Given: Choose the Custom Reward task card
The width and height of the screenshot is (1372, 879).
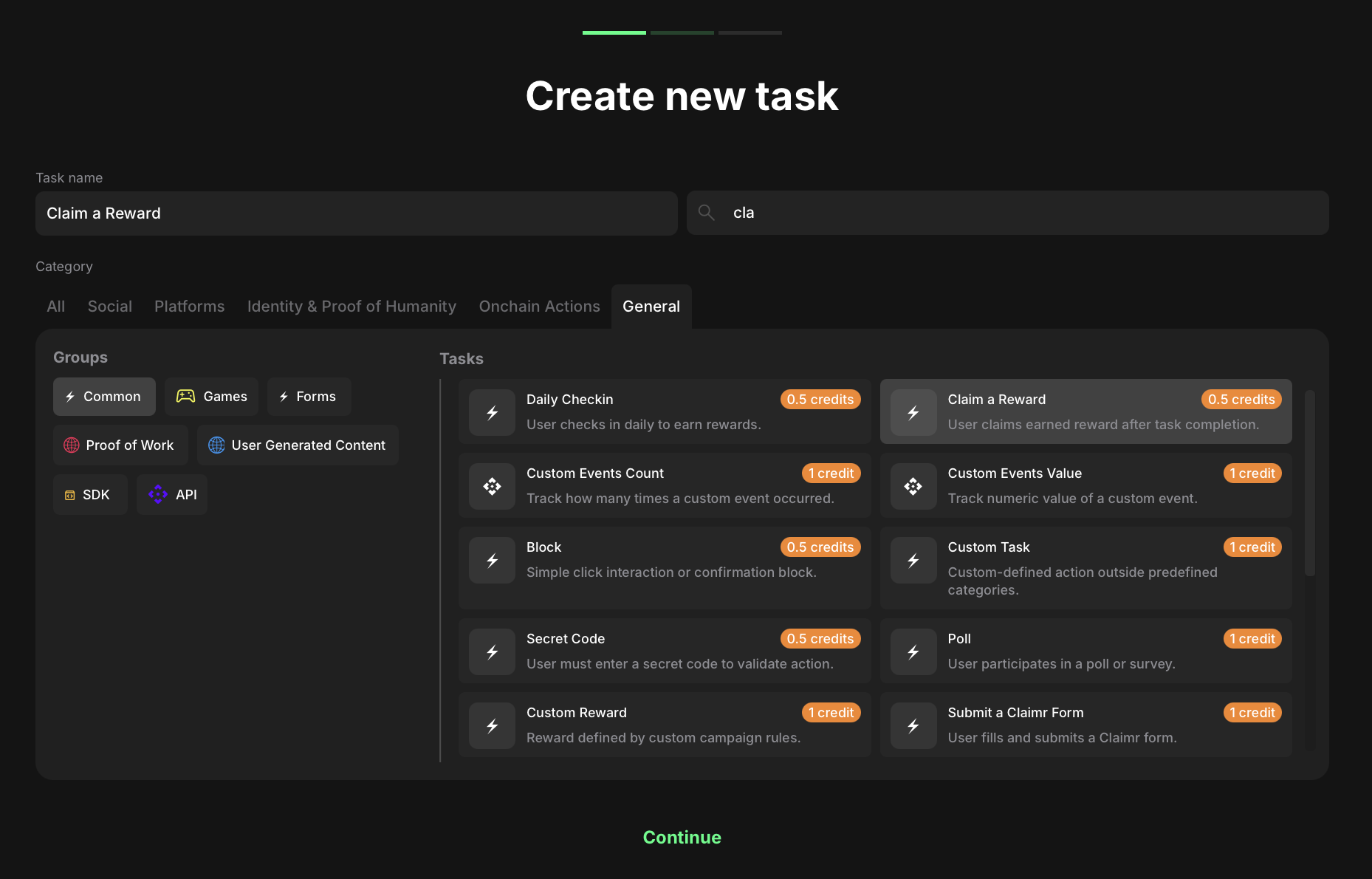Looking at the screenshot, I should click(x=665, y=725).
